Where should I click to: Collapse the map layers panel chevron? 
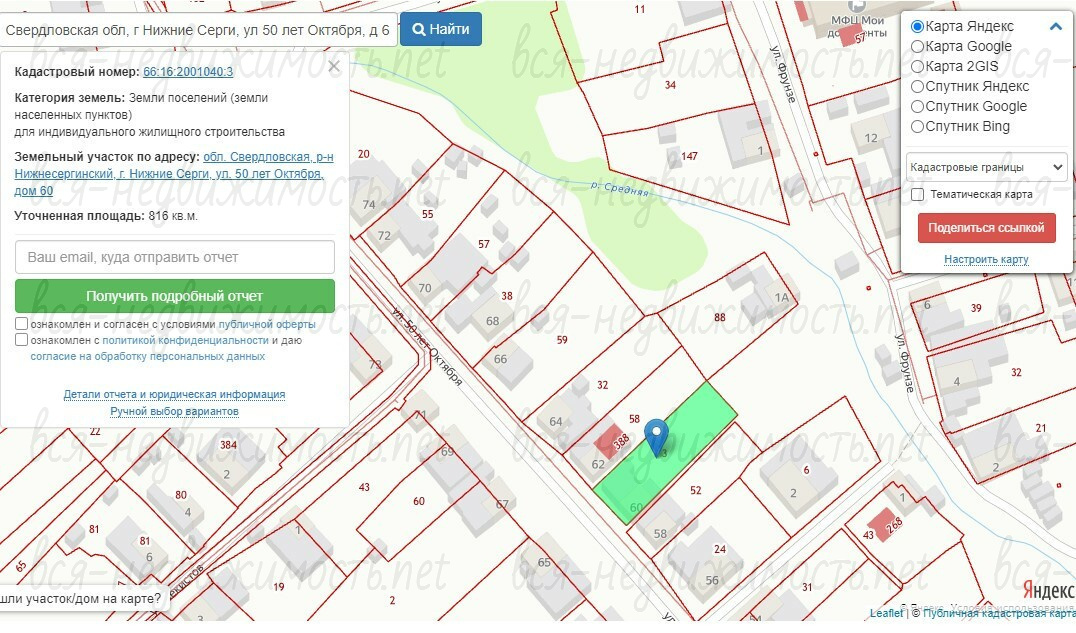(1055, 27)
